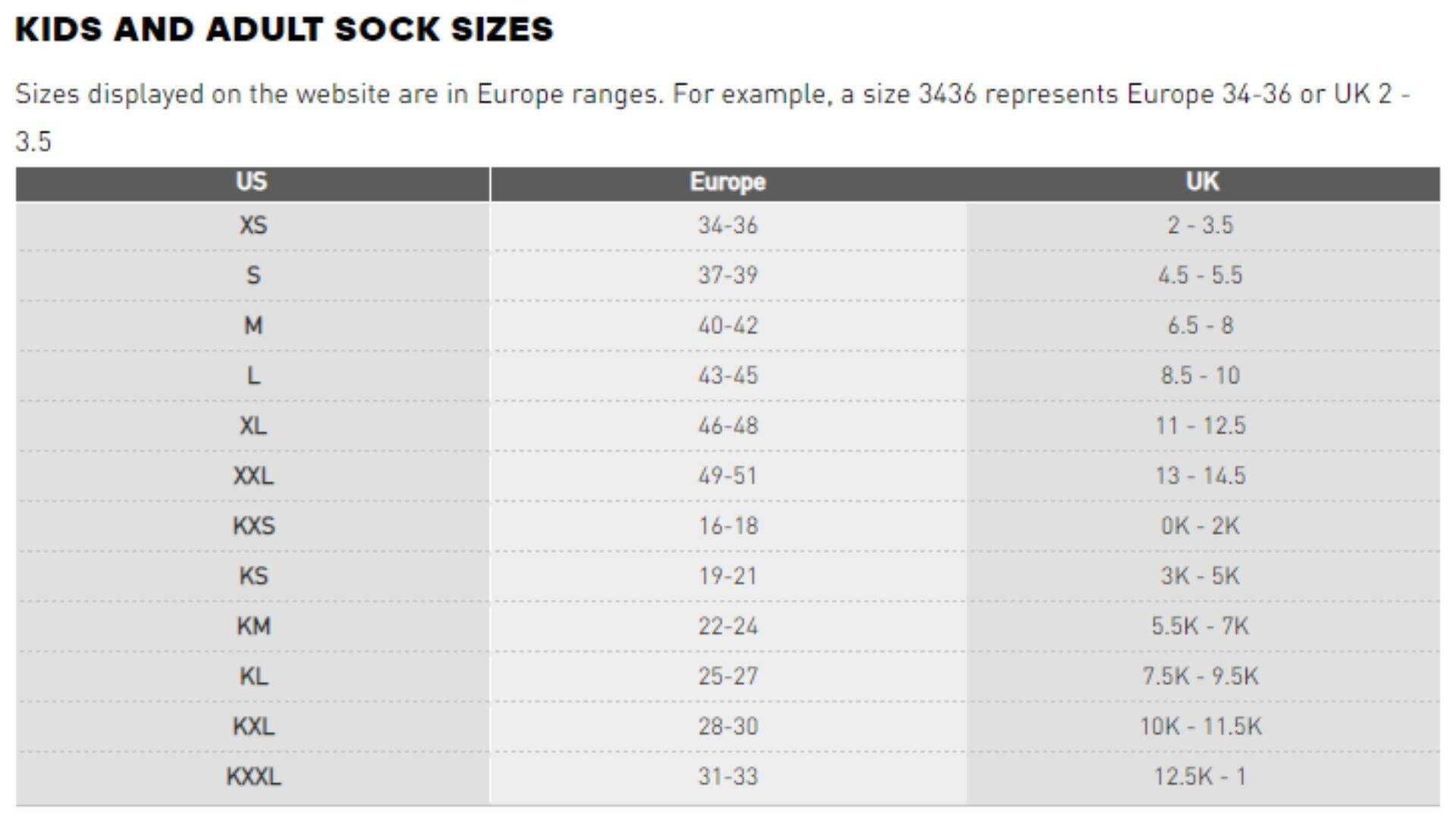Click the UK 7.5K - 9.5K cell
This screenshot has height=819, width=1456.
pos(1200,676)
